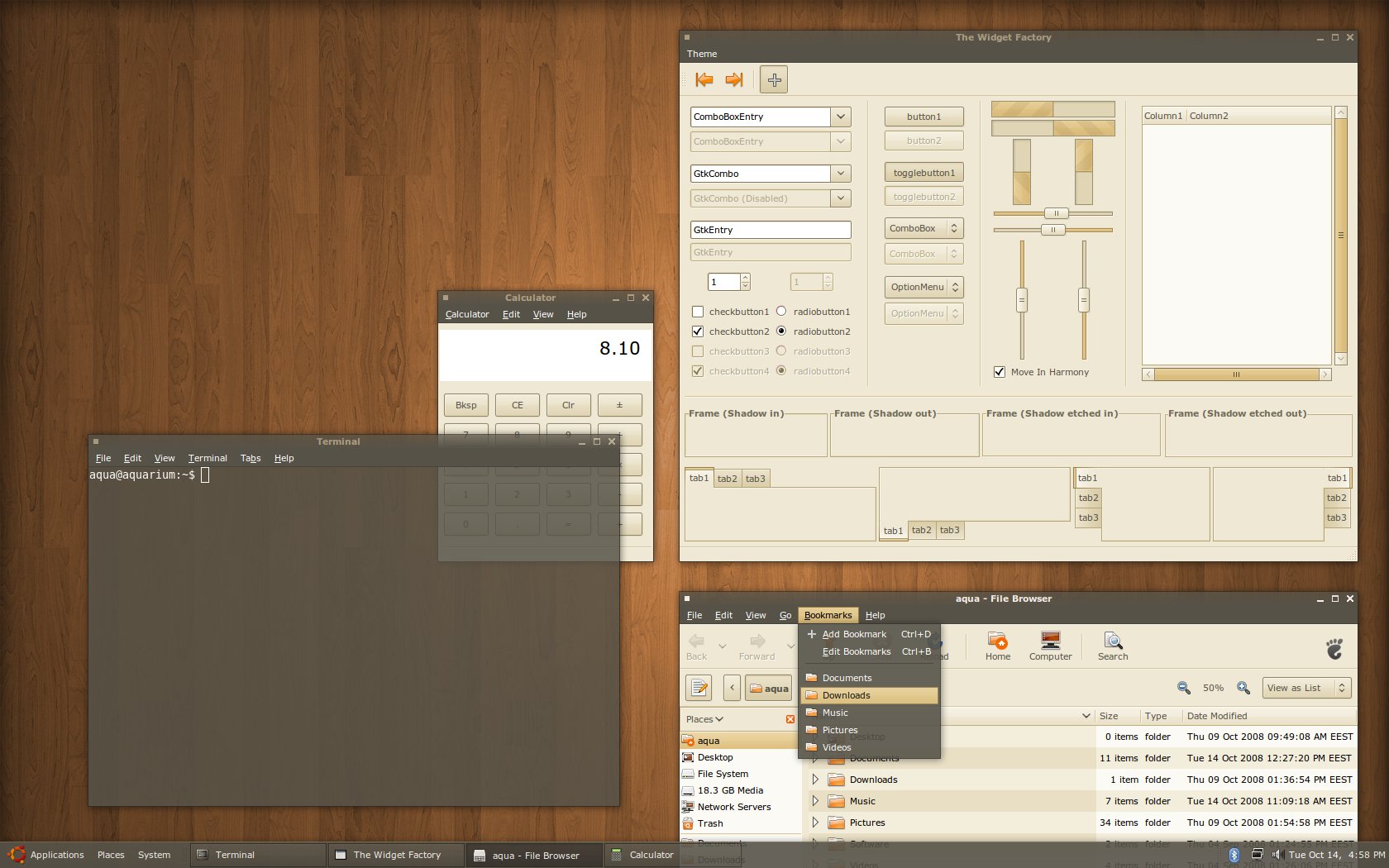The image size is (1389, 868).
Task: Open the Tabs menu in Terminal
Action: [251, 458]
